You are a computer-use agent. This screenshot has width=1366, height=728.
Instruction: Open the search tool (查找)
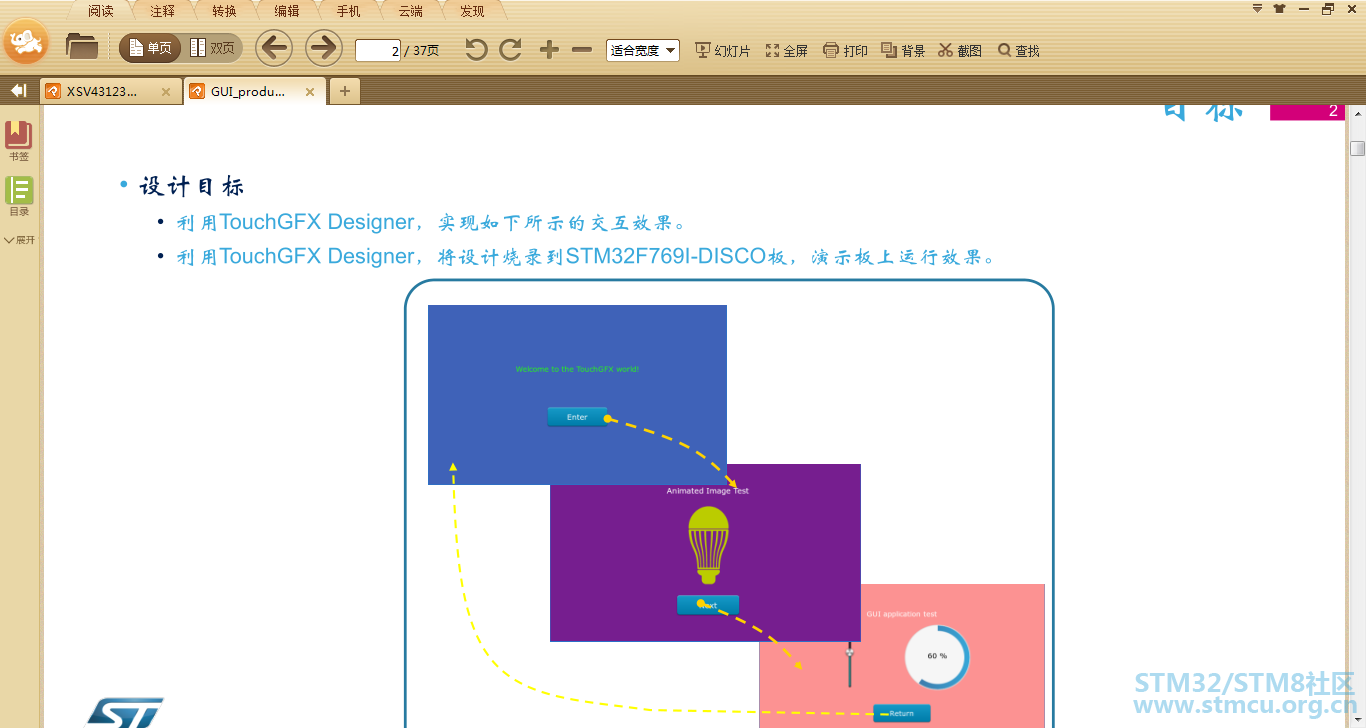tap(1019, 50)
